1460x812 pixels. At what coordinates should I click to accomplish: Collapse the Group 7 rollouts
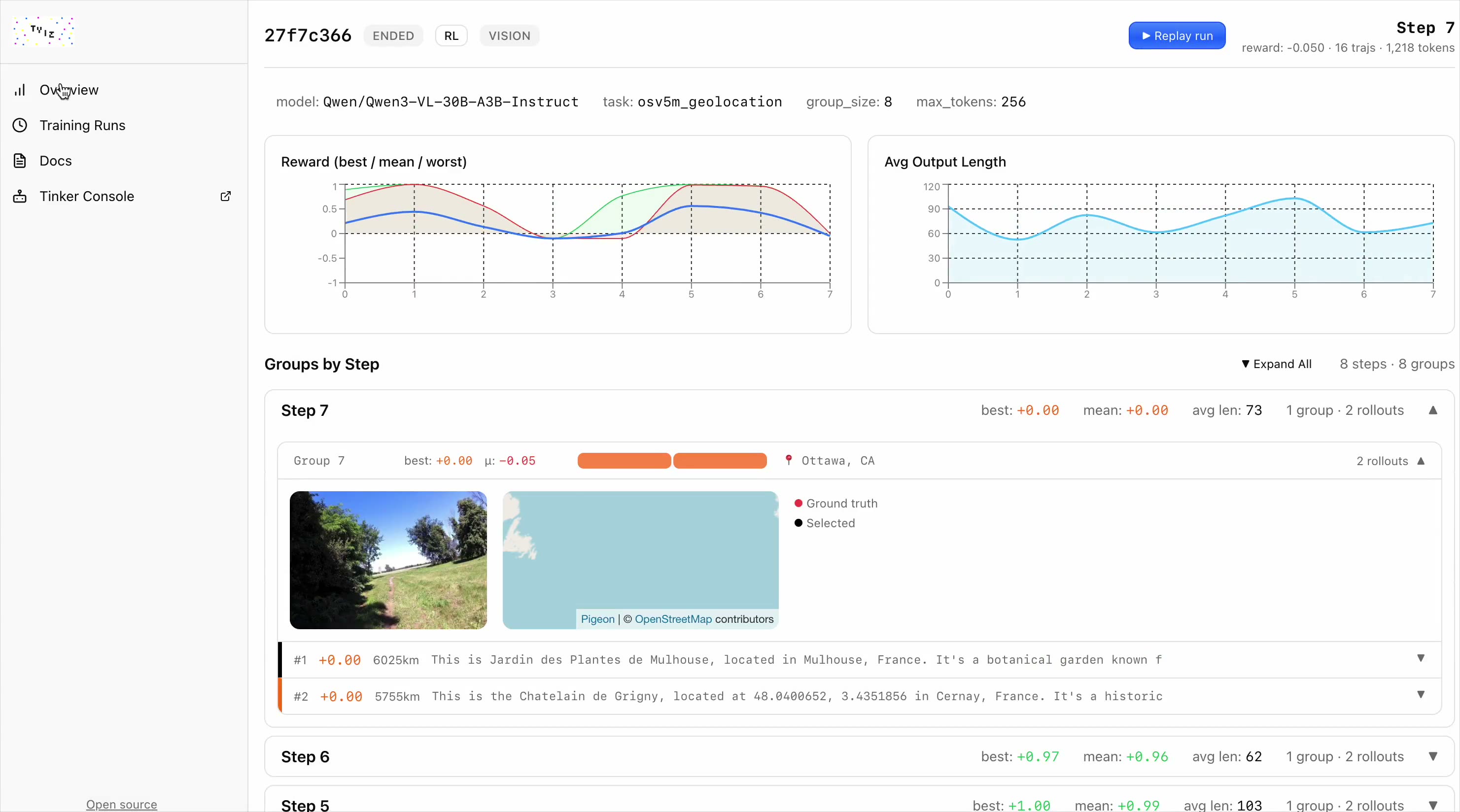[x=1421, y=461]
